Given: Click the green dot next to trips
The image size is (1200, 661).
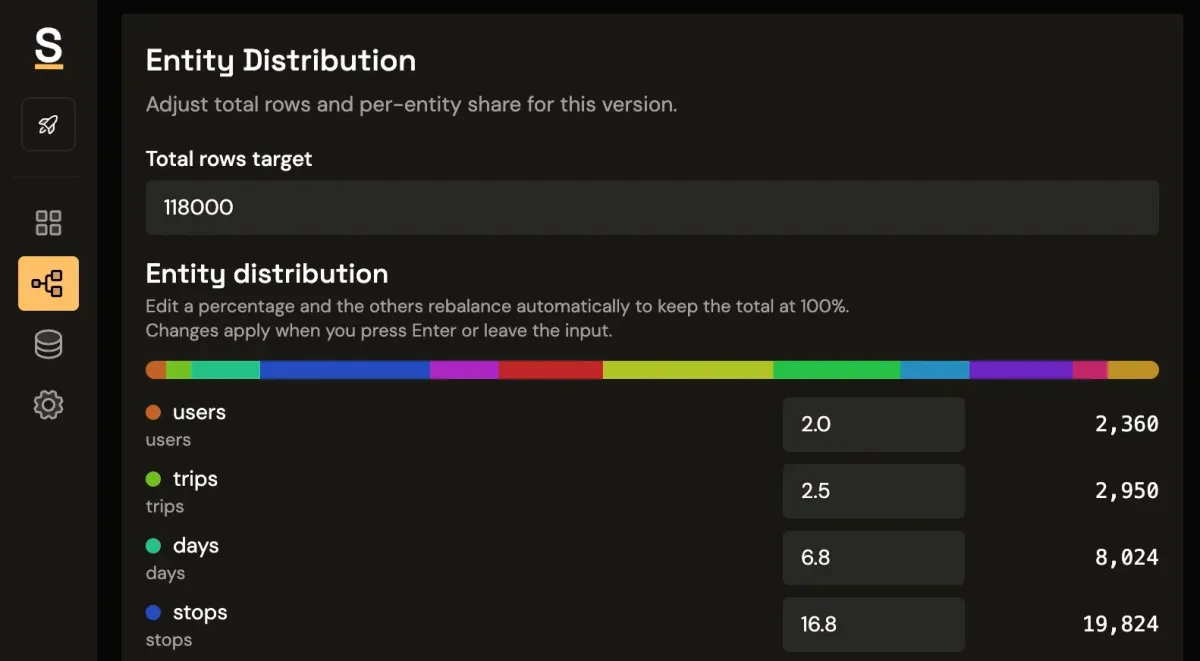Looking at the screenshot, I should (x=154, y=478).
